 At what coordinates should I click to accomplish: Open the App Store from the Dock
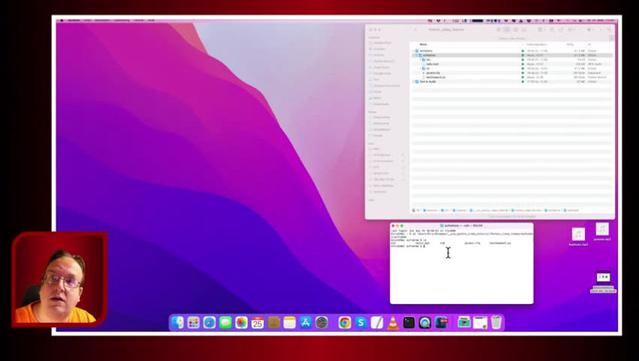pos(306,323)
